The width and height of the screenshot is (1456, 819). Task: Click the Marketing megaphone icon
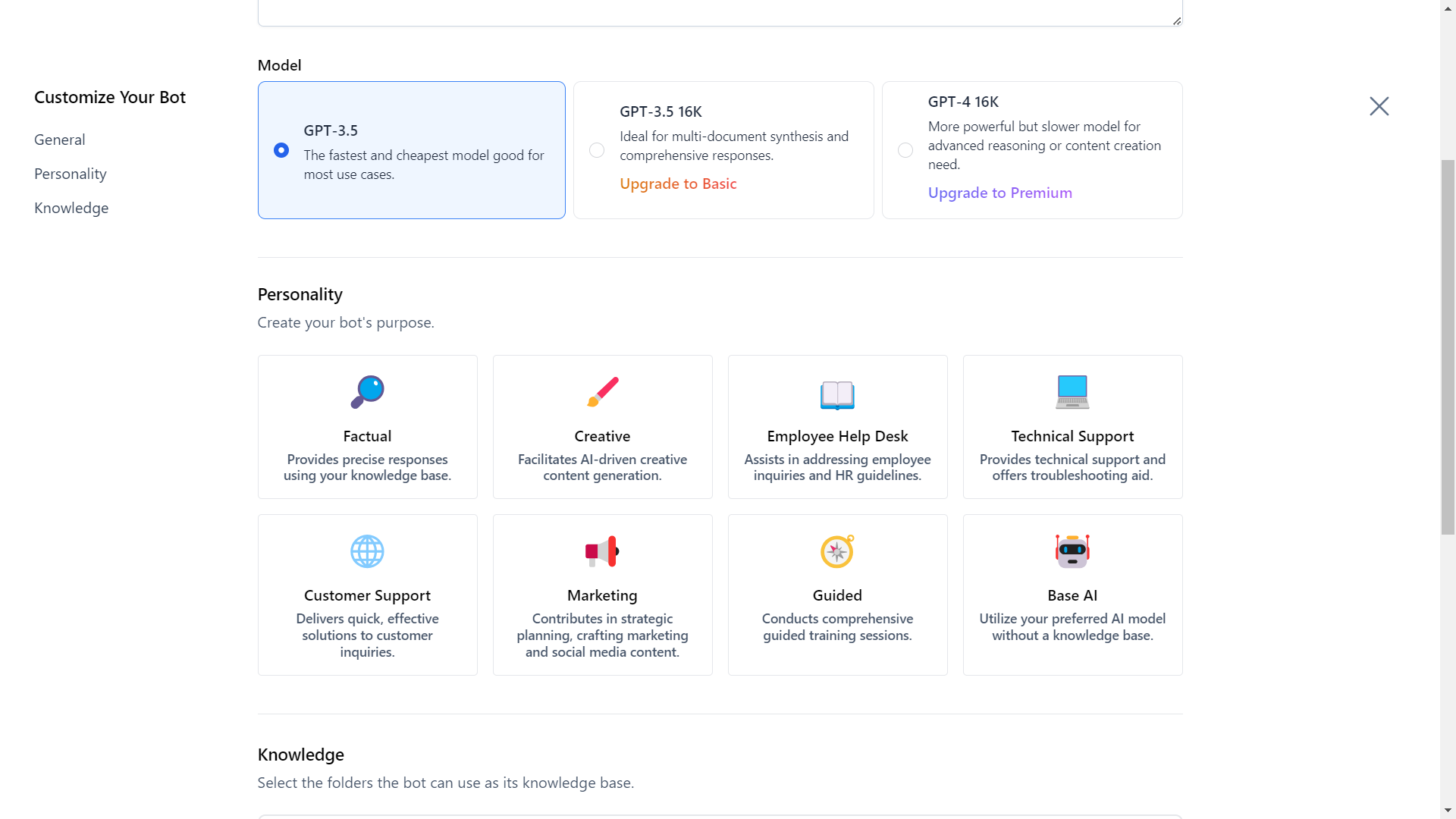(x=602, y=551)
